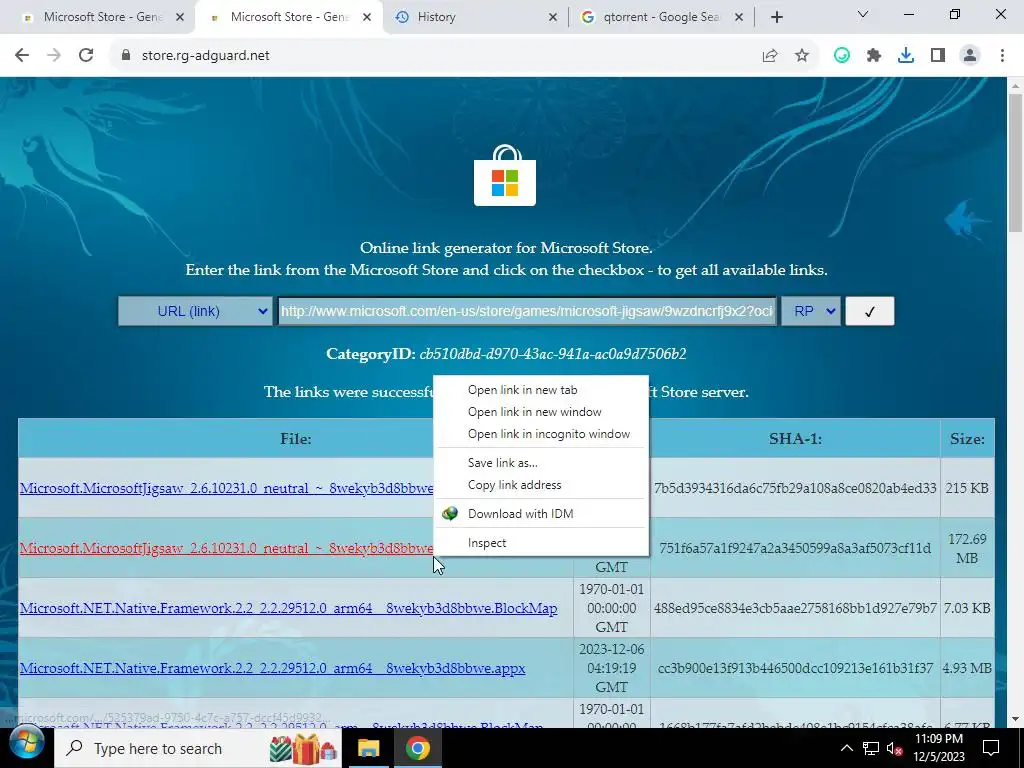Screen dimensions: 1024x768
Task: Open a new tab with the plus button
Action: [776, 17]
